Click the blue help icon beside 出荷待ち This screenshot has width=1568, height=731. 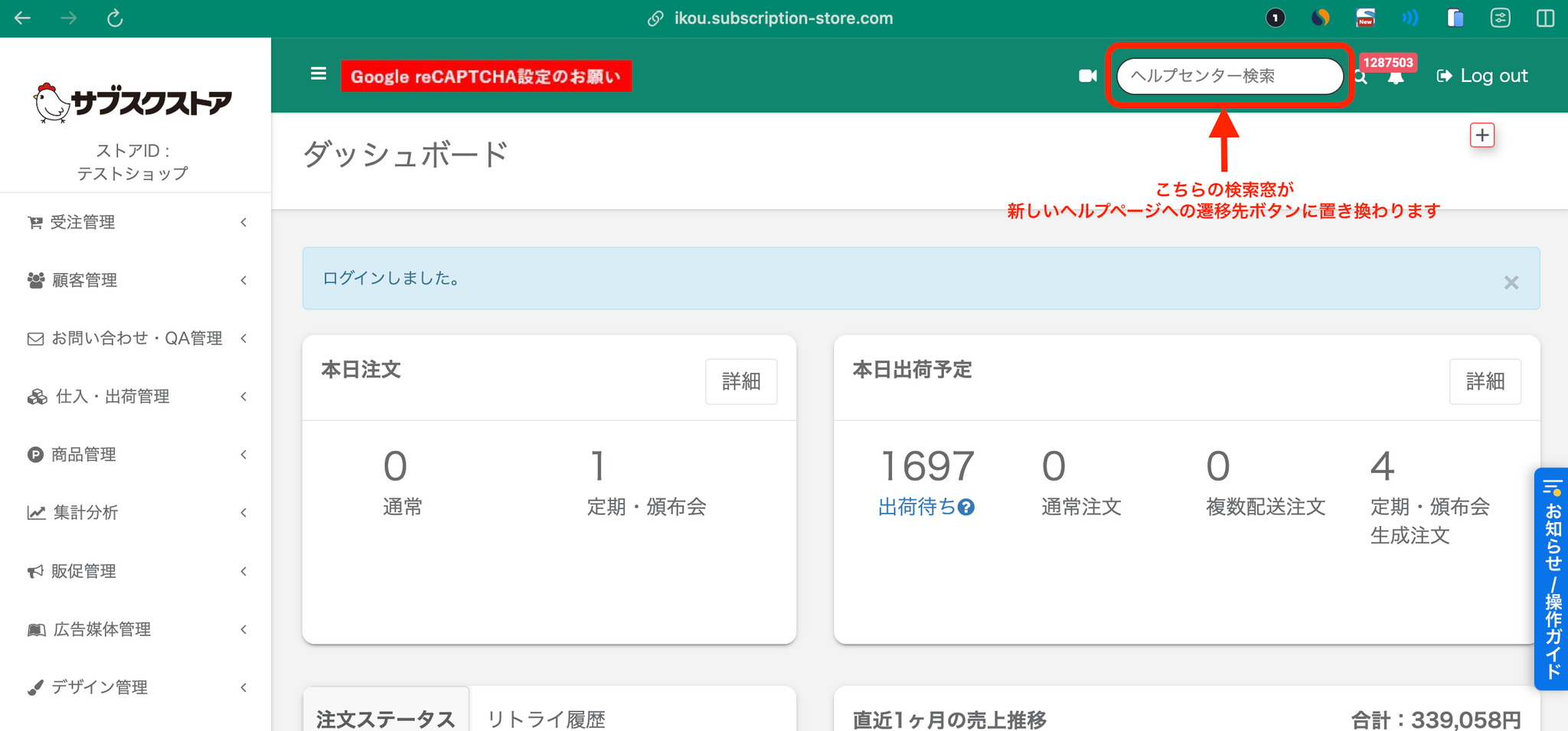pos(966,507)
